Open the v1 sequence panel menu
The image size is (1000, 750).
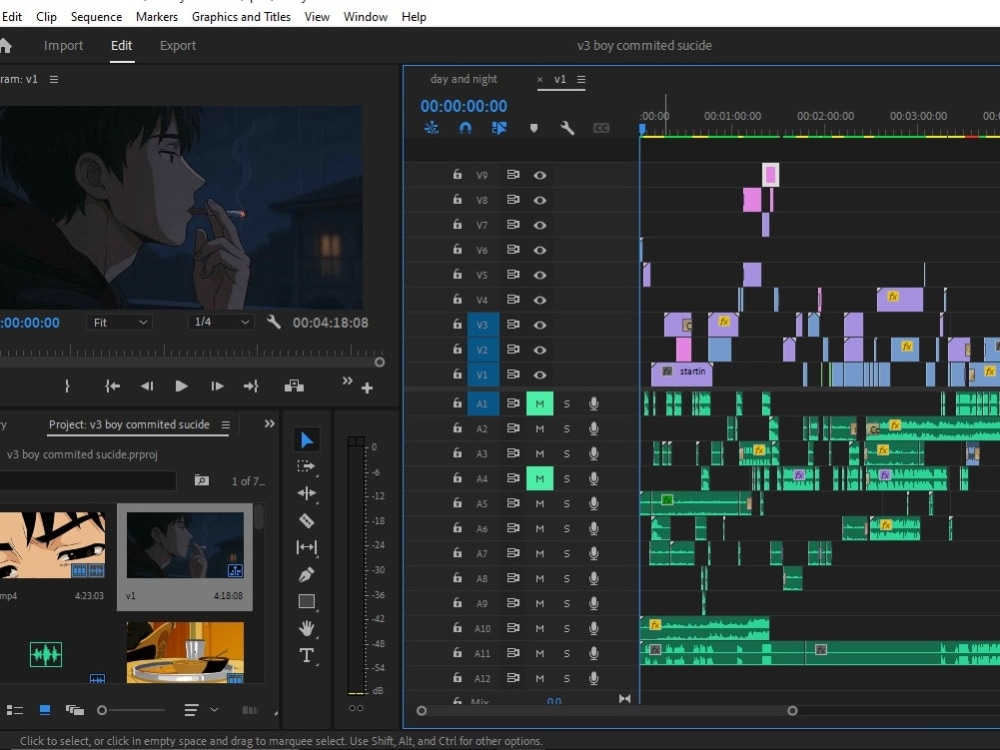click(x=581, y=80)
